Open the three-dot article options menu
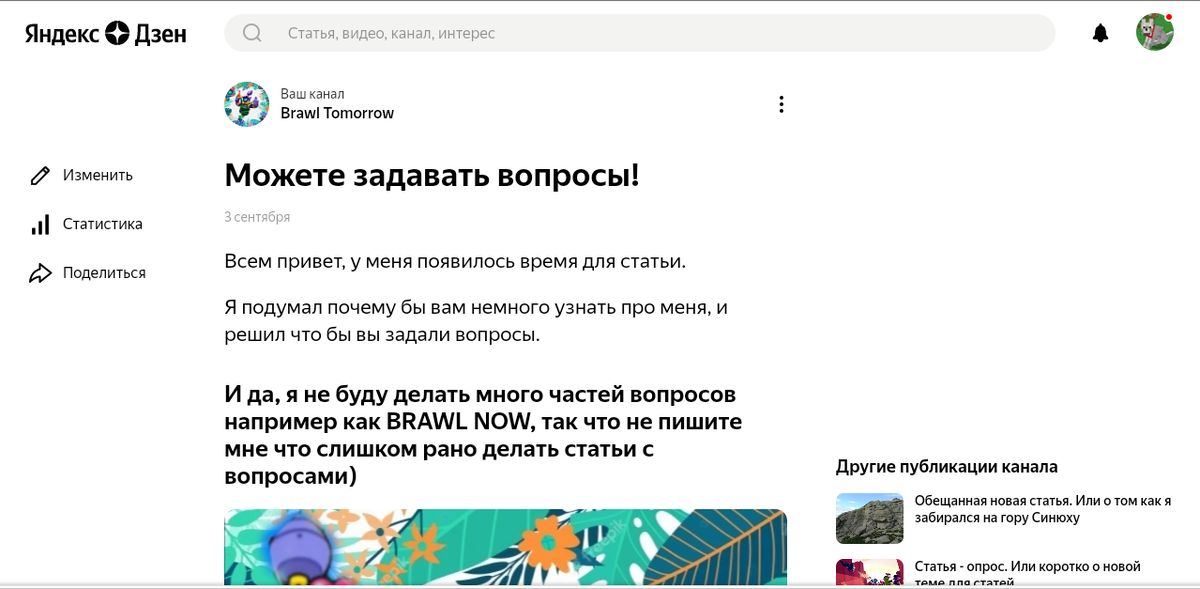1200x589 pixels. tap(781, 104)
